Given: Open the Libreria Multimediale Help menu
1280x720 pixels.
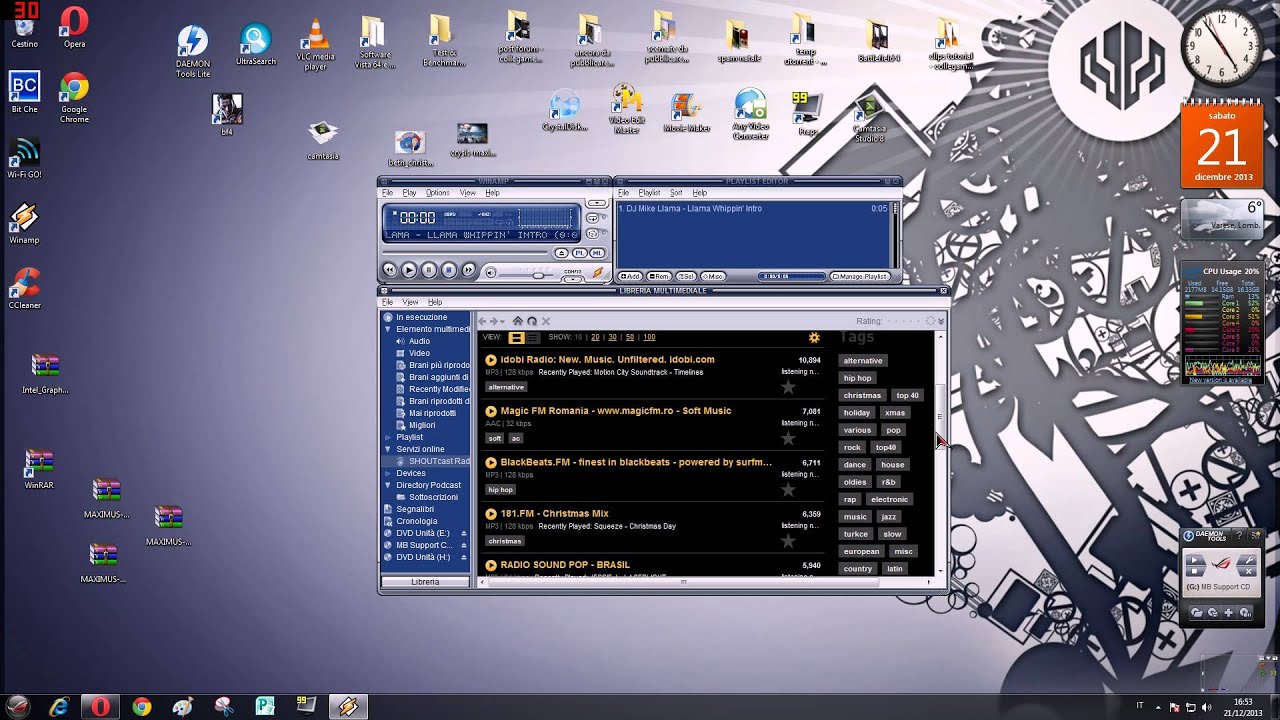Looking at the screenshot, I should 435,302.
